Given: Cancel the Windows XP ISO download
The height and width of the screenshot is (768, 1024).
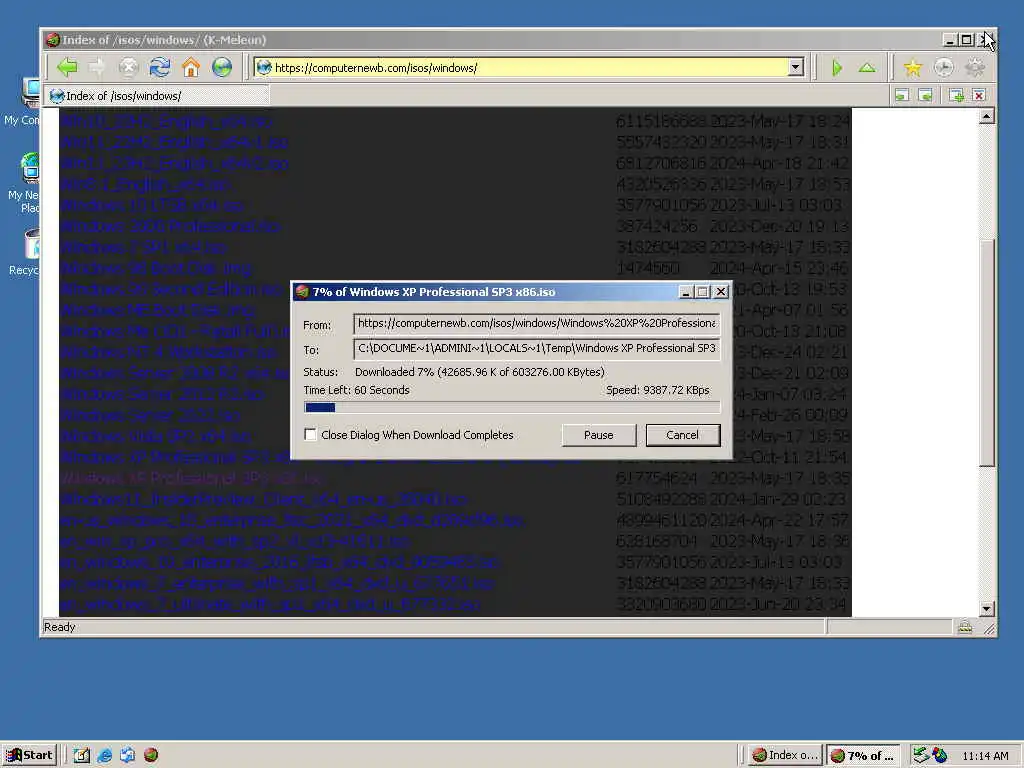Looking at the screenshot, I should click(x=682, y=435).
